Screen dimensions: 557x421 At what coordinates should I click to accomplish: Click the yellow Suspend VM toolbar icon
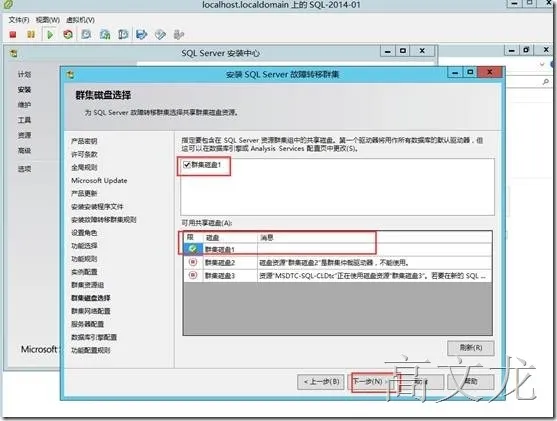coord(31,34)
